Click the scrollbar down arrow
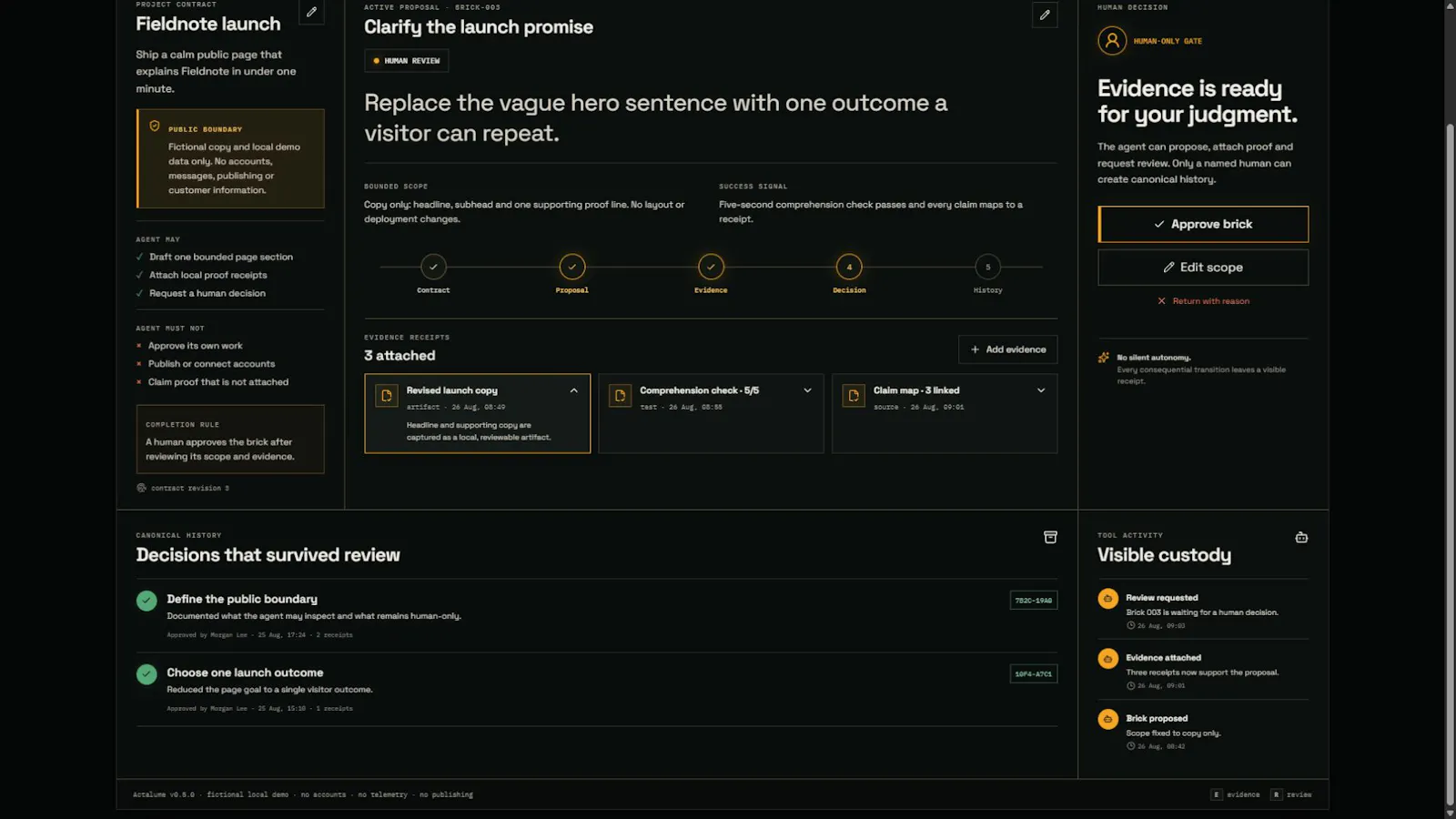 1451,813
